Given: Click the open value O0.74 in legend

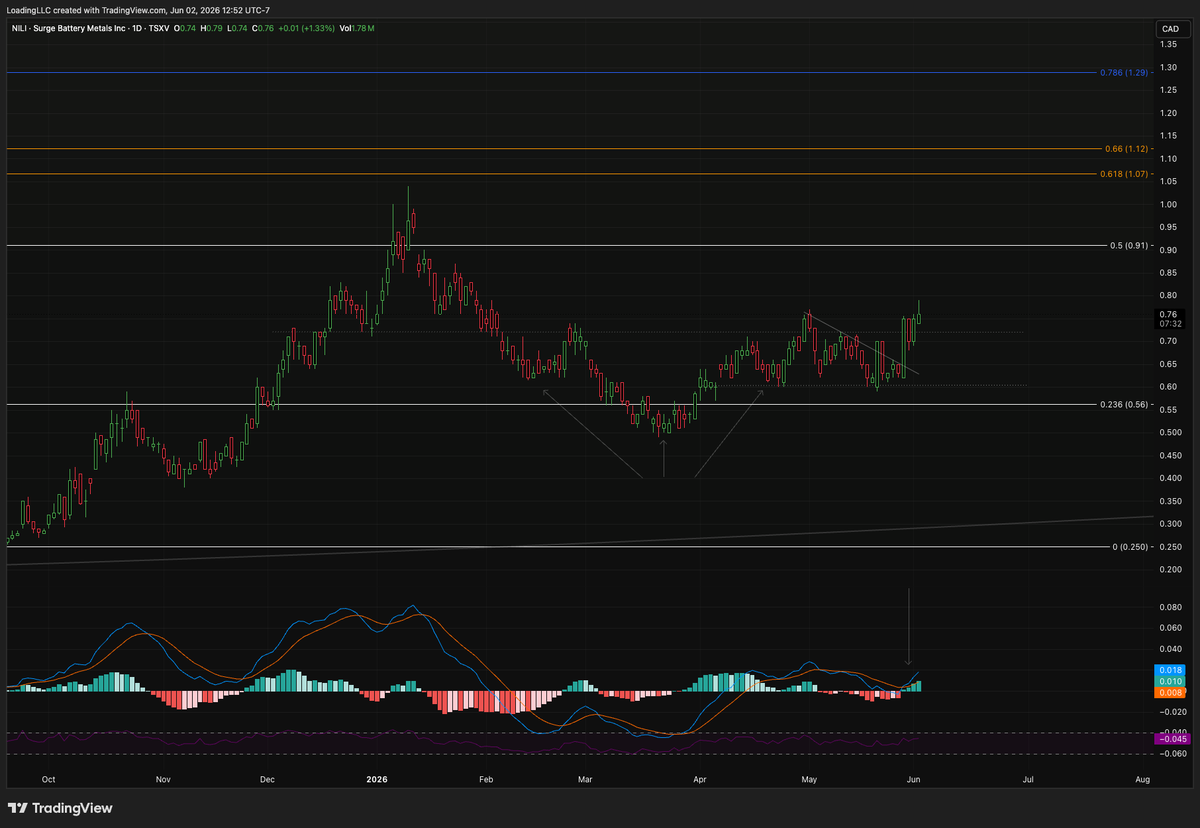Looking at the screenshot, I should pos(185,28).
